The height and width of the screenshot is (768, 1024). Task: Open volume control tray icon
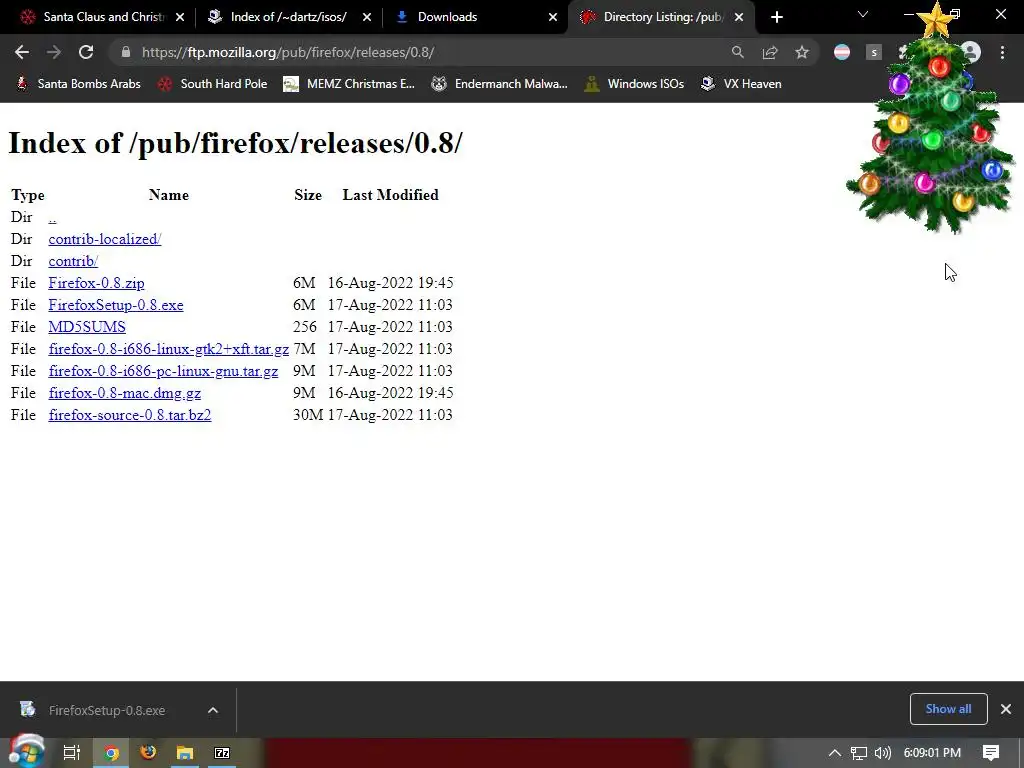pos(882,753)
